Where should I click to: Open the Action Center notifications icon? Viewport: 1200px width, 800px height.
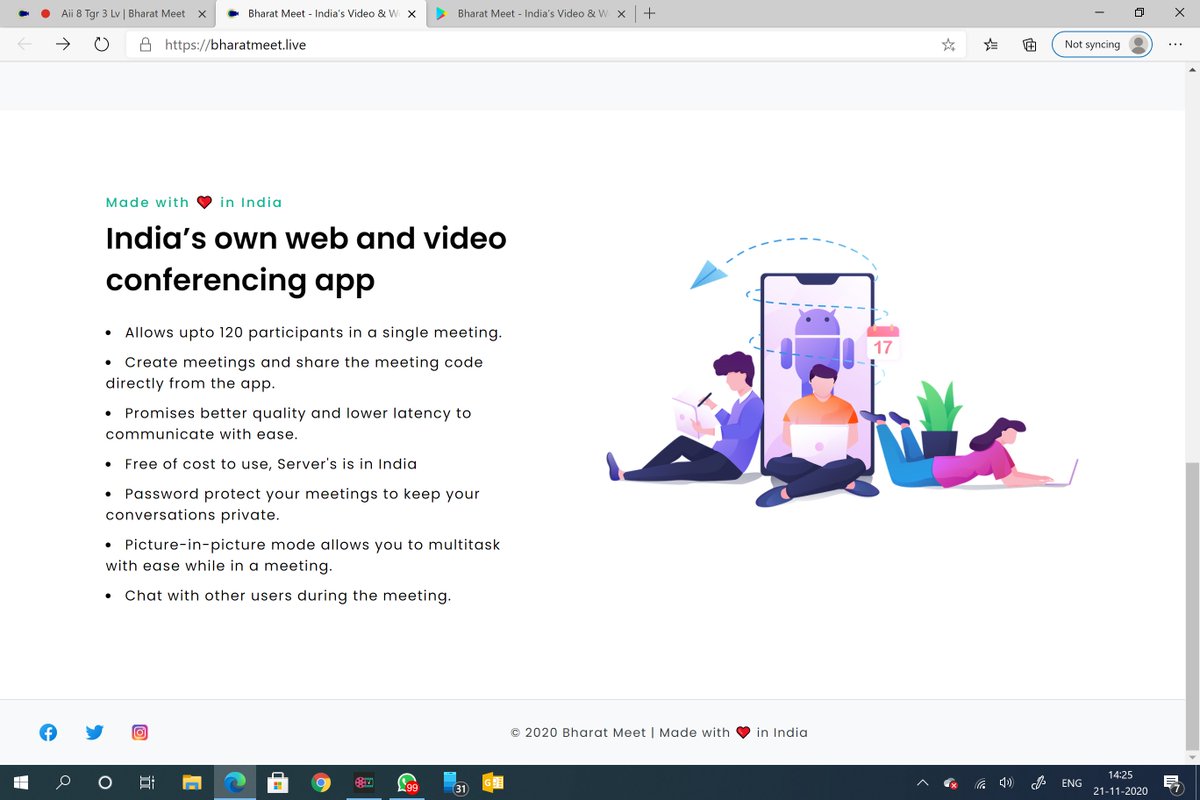(1171, 783)
